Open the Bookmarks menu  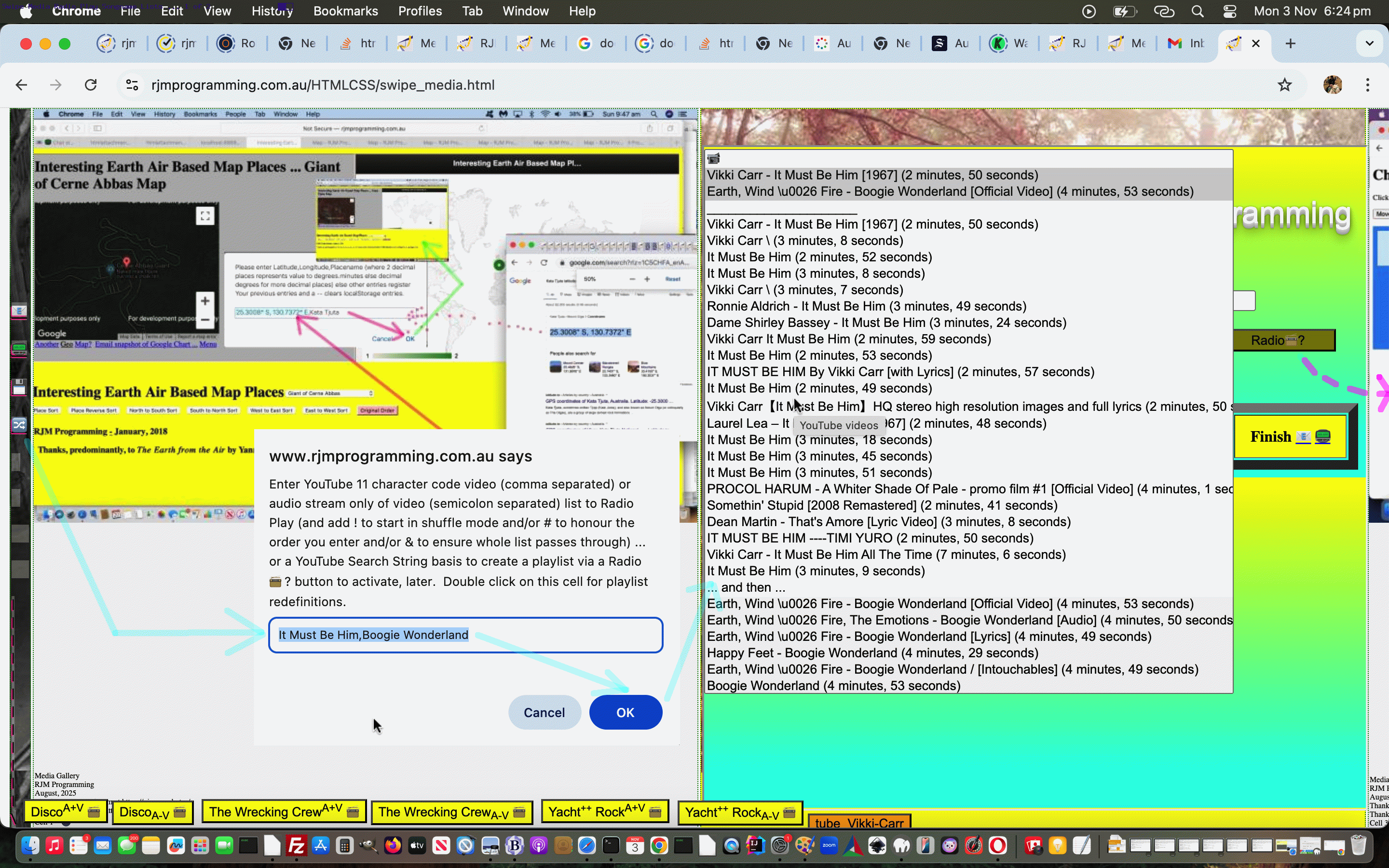coord(345,11)
